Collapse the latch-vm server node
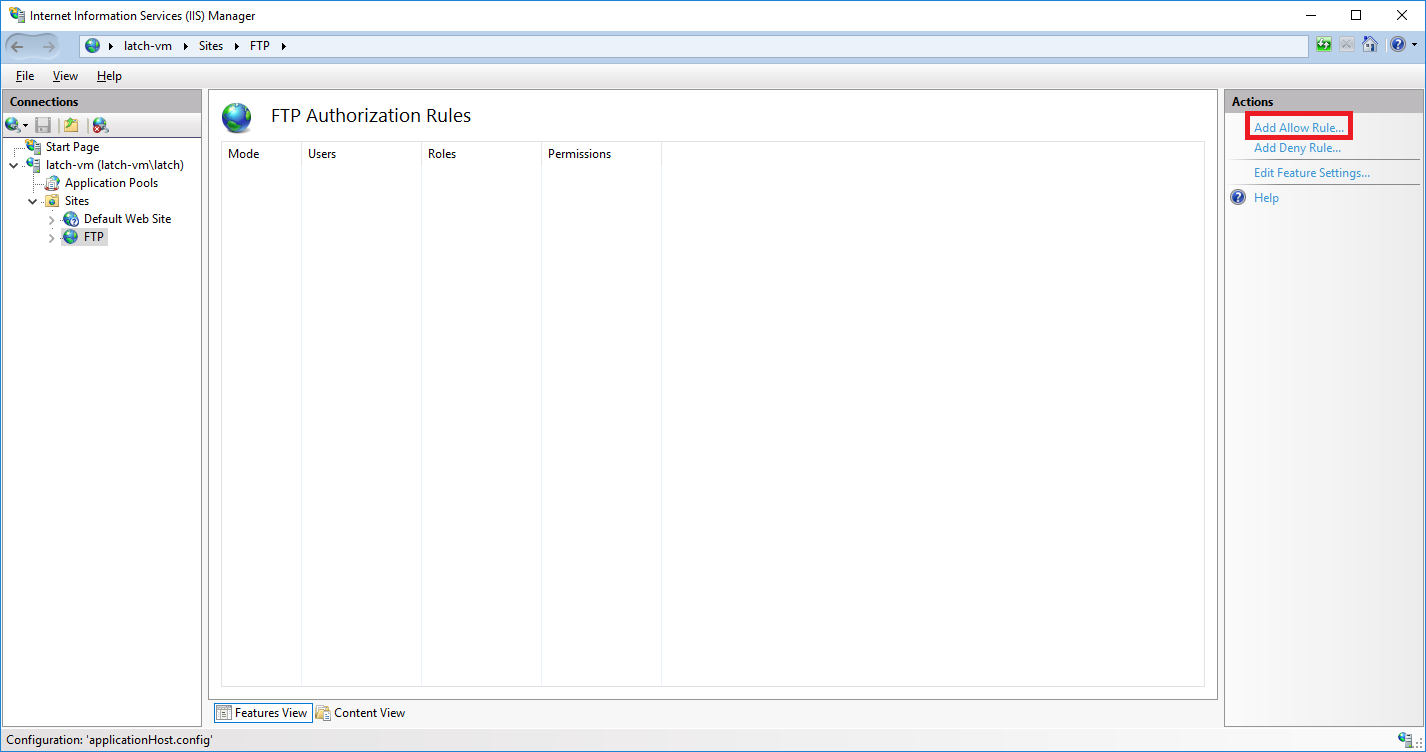1426x752 pixels. pyautogui.click(x=13, y=165)
